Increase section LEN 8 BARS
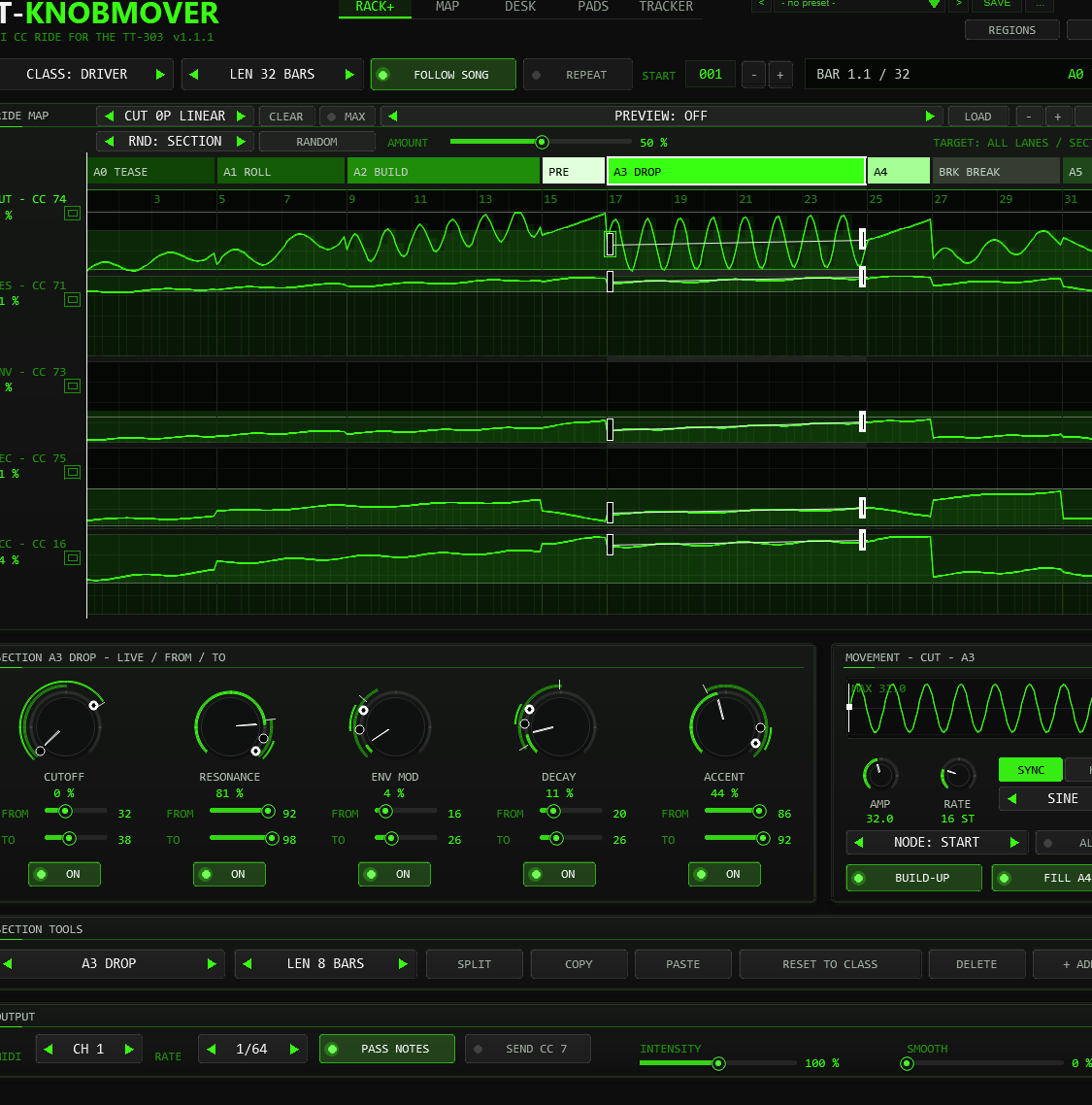This screenshot has width=1092, height=1105. 403,963
